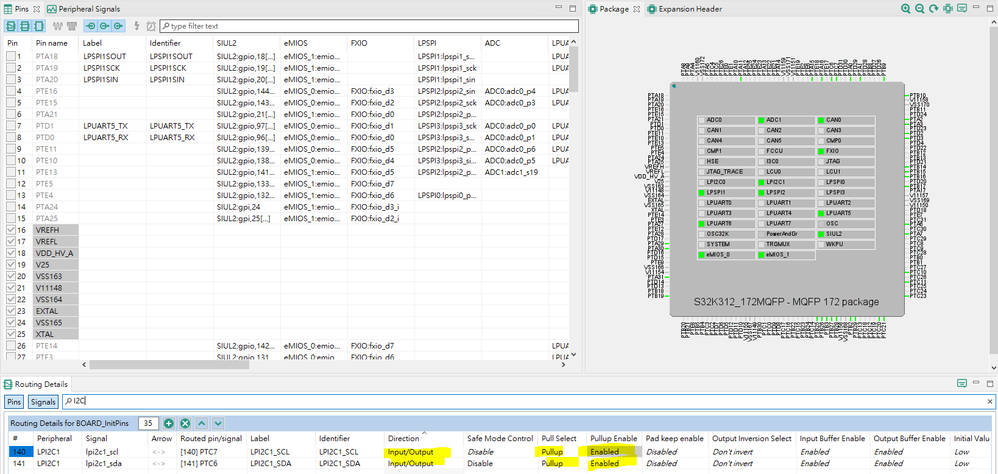Click the first pin layout icon in the Pins toolbar

(x=11, y=26)
